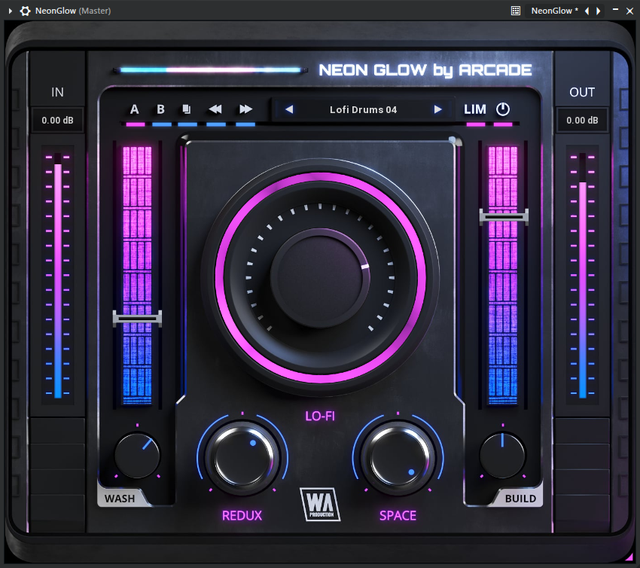Toggle the power bypass button
Viewport: 640px width, 568px height.
pyautogui.click(x=502, y=109)
